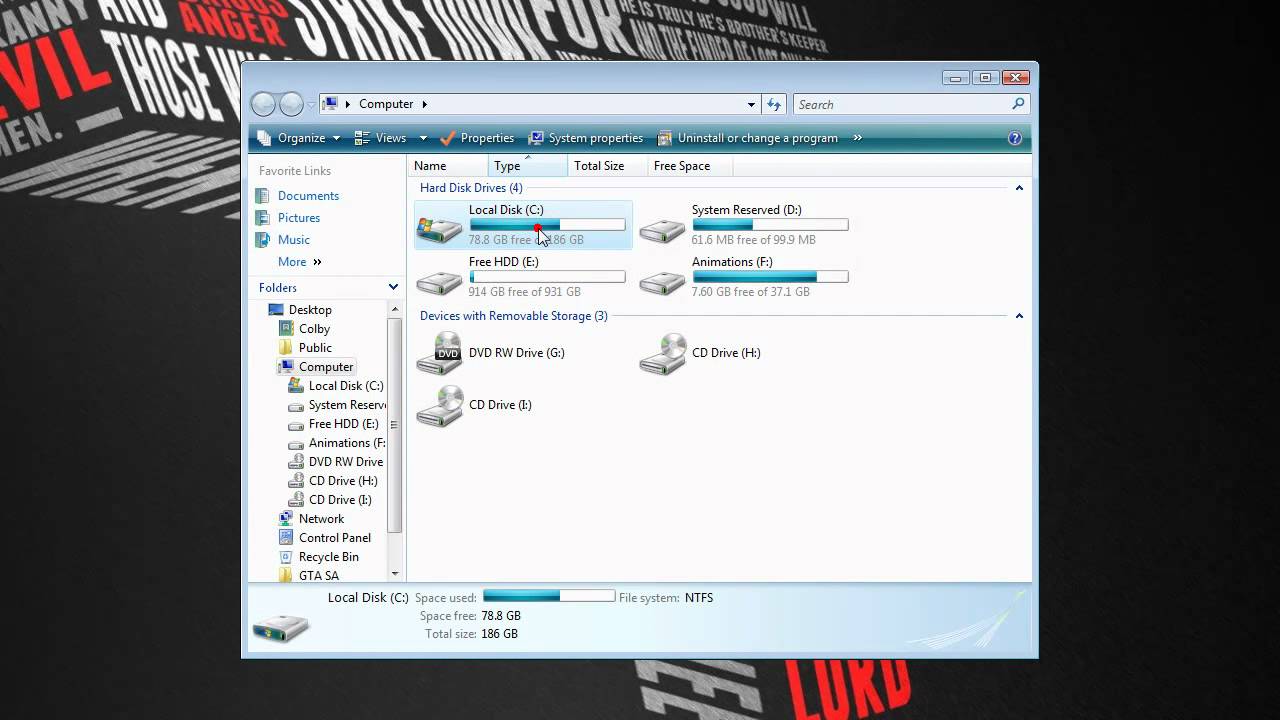
Task: Select the System Reserved (D:) drive icon
Action: 662,229
